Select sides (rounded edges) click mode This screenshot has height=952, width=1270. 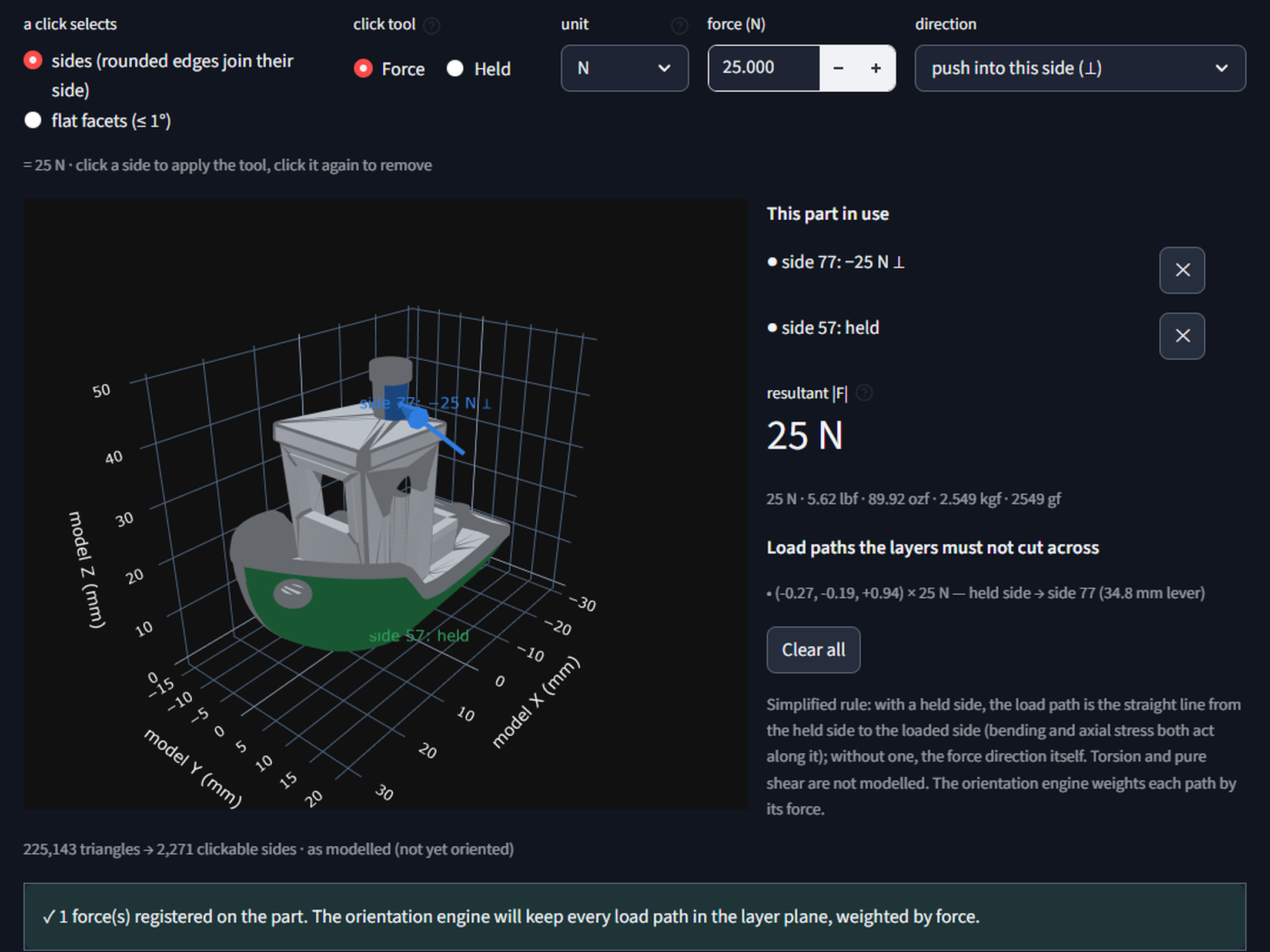33,61
